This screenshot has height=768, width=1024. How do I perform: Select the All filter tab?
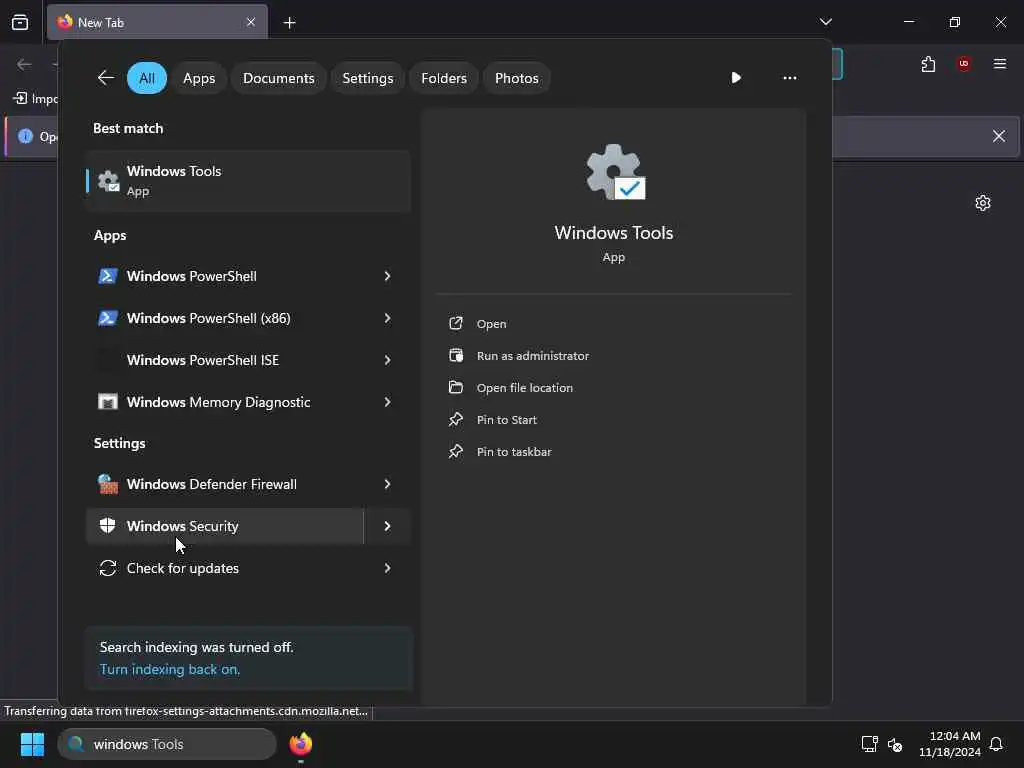tap(147, 78)
